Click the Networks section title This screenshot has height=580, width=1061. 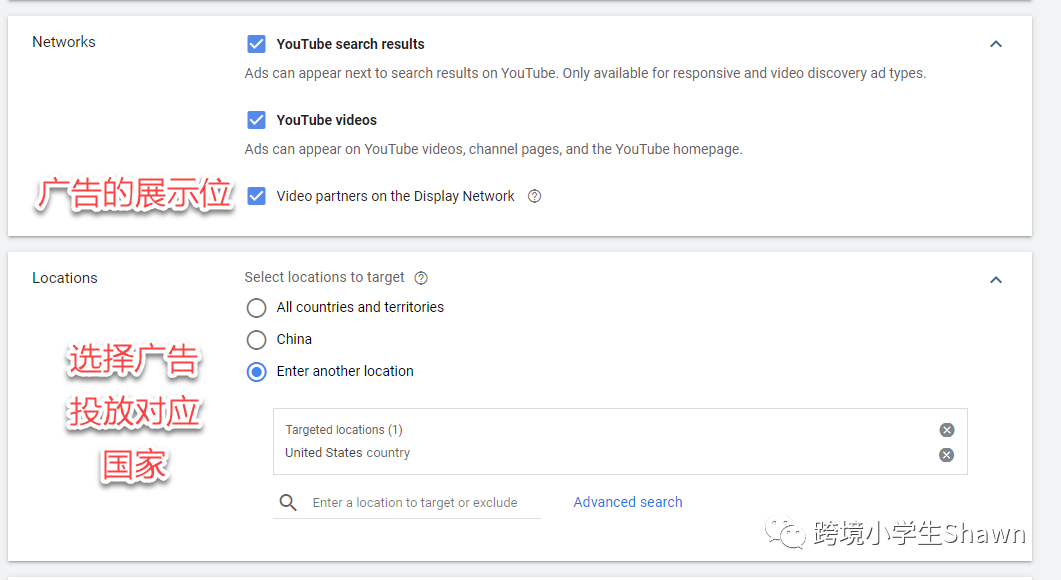coord(64,42)
